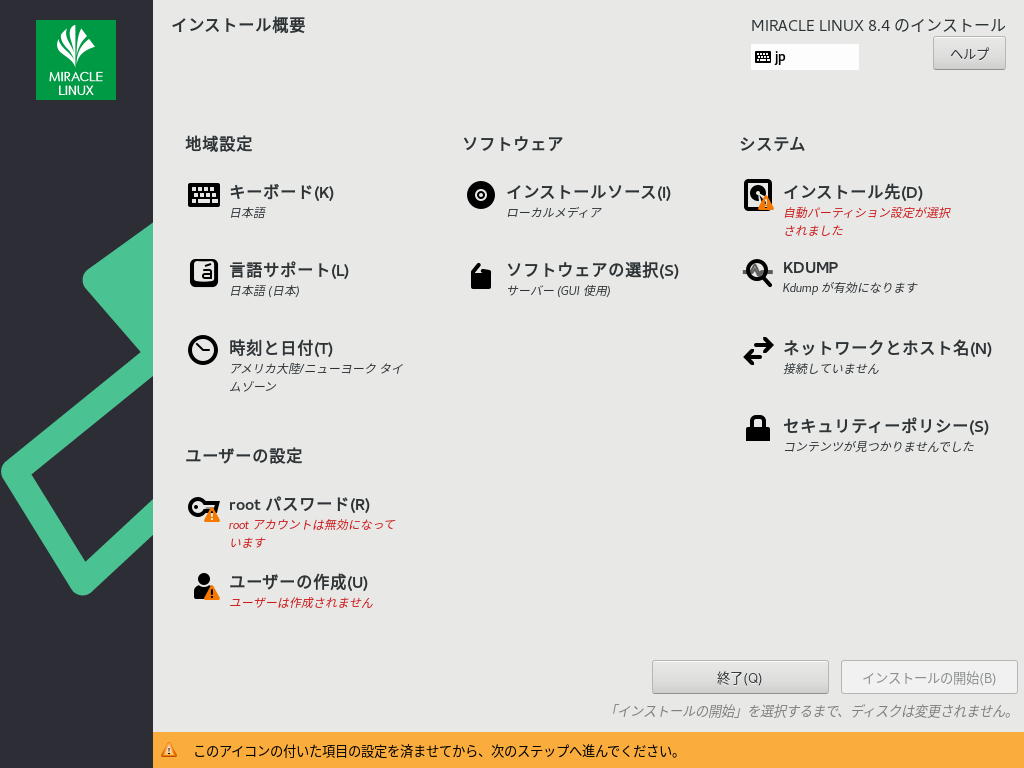This screenshot has width=1024, height=768.
Task: Click the keyboard icon under 地域設定
Action: (204, 195)
